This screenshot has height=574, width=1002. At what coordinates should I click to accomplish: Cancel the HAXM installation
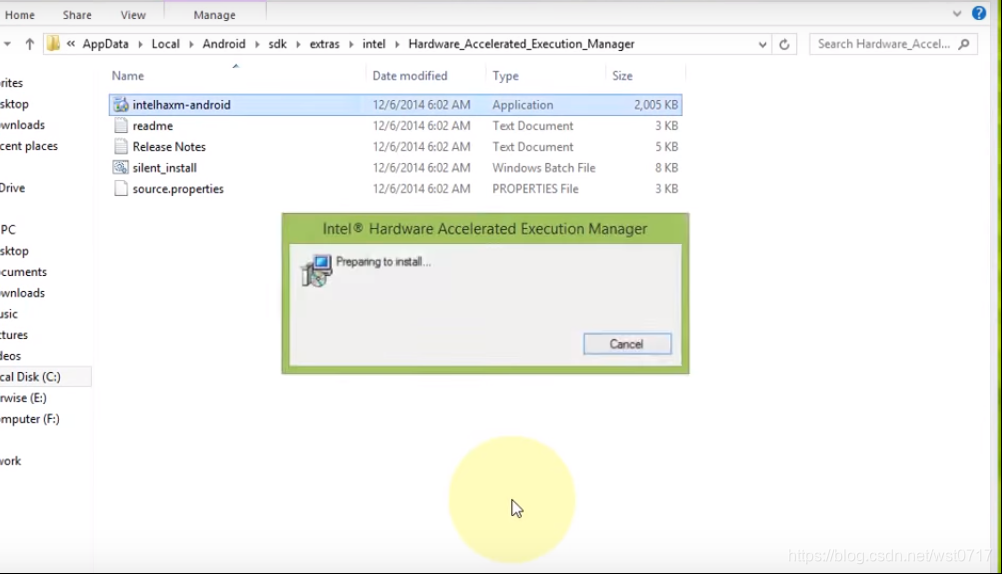[627, 344]
